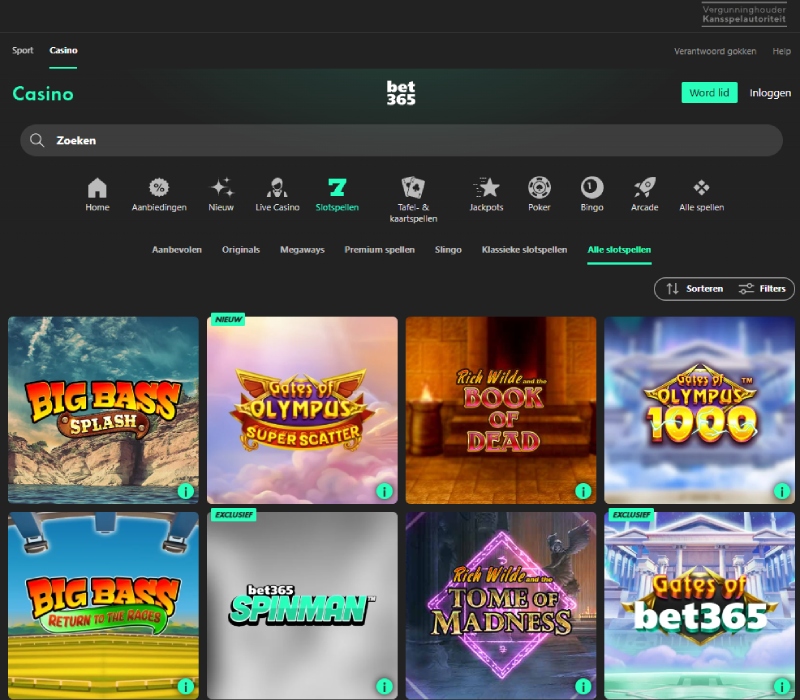Screen dimensions: 800x700
Task: Open the Bingo ball icon
Action: (x=592, y=188)
